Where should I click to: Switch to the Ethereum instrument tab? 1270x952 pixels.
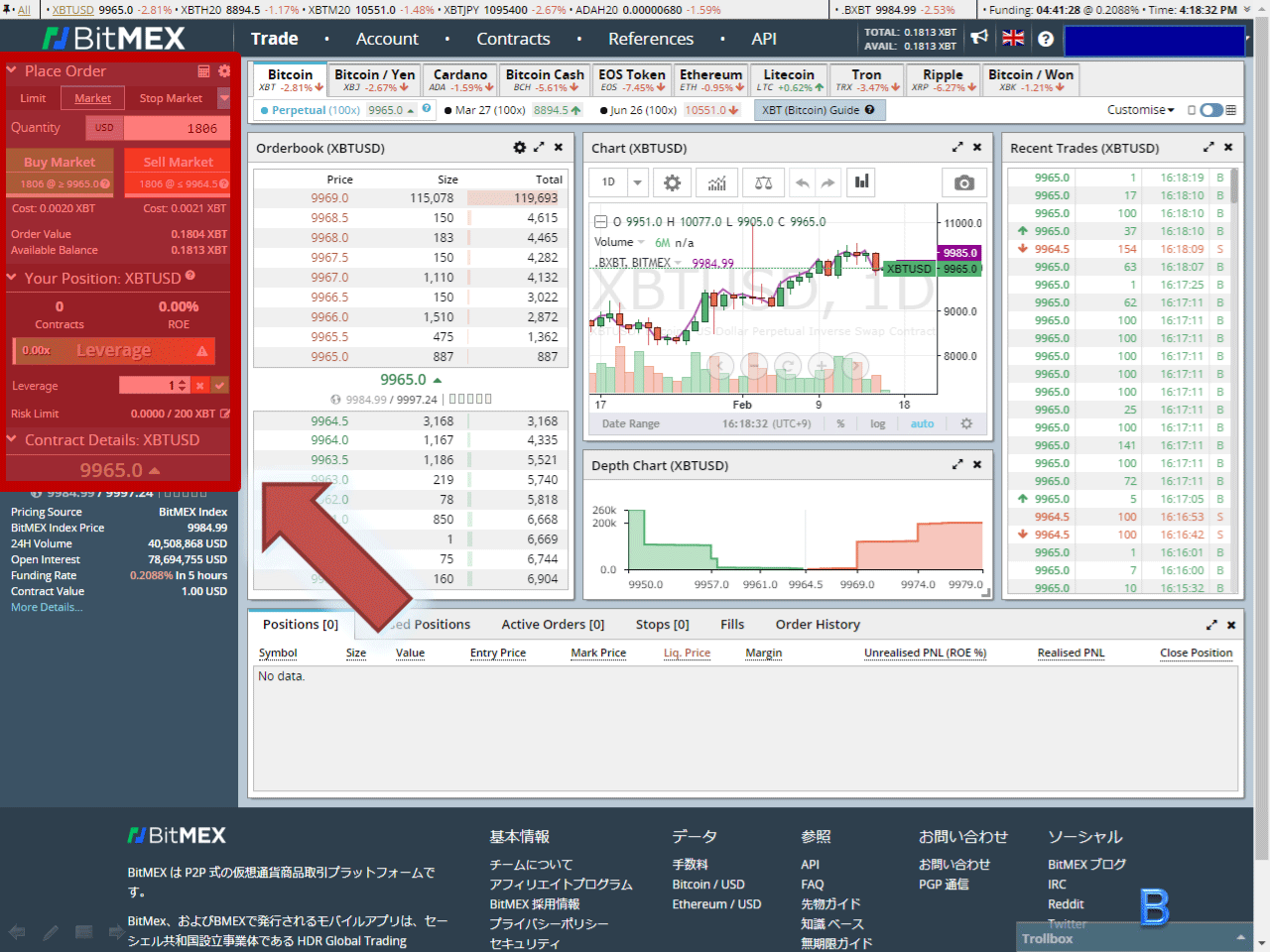[710, 79]
